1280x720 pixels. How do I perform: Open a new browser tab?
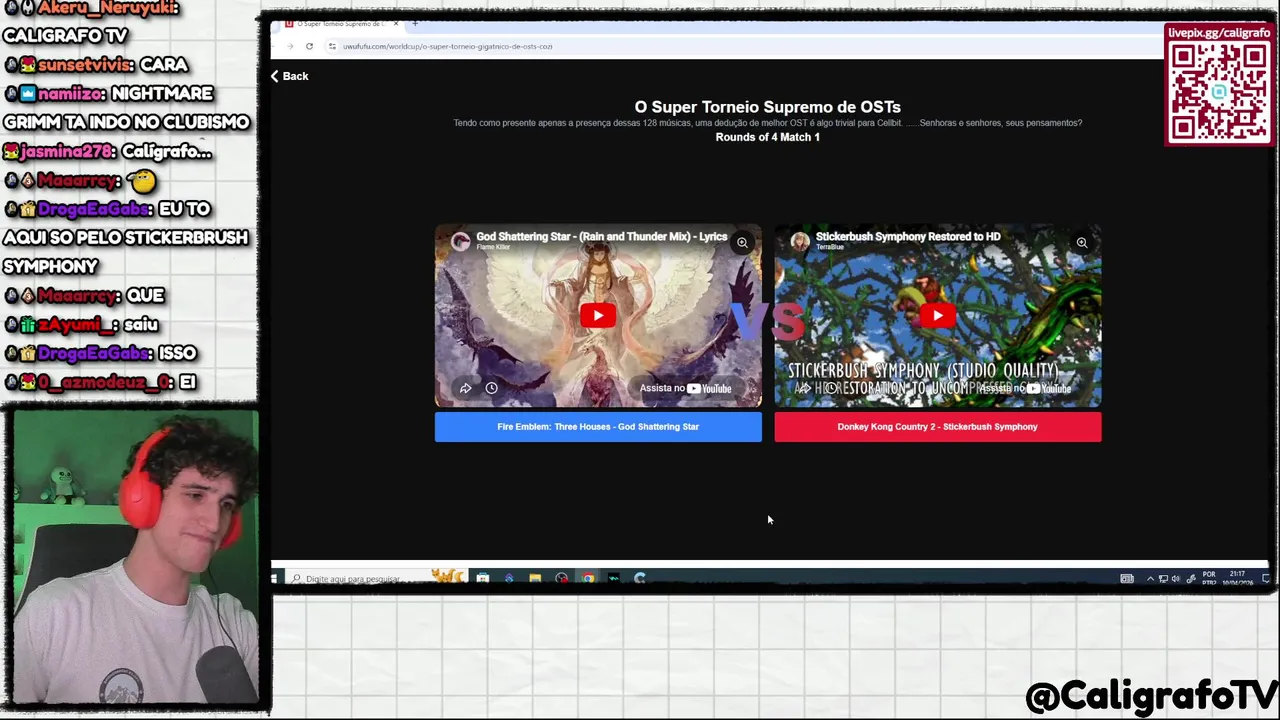pos(415,23)
